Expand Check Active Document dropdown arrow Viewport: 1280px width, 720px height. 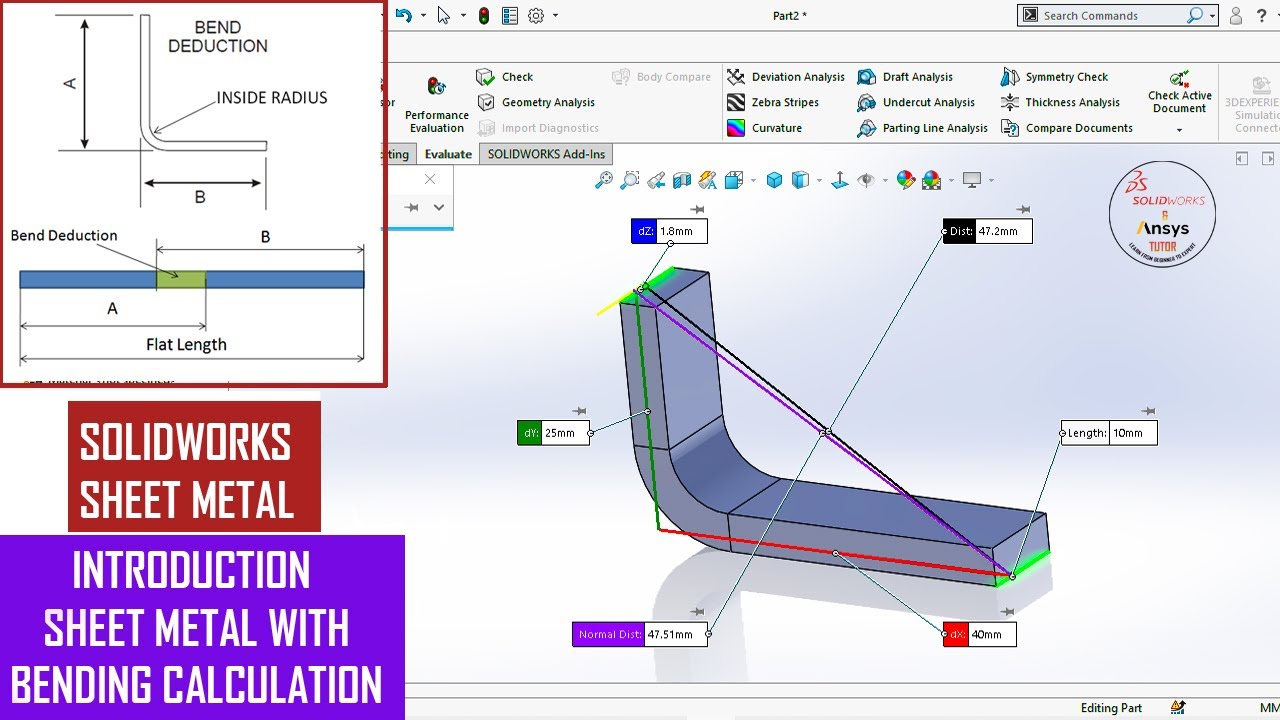[1179, 130]
